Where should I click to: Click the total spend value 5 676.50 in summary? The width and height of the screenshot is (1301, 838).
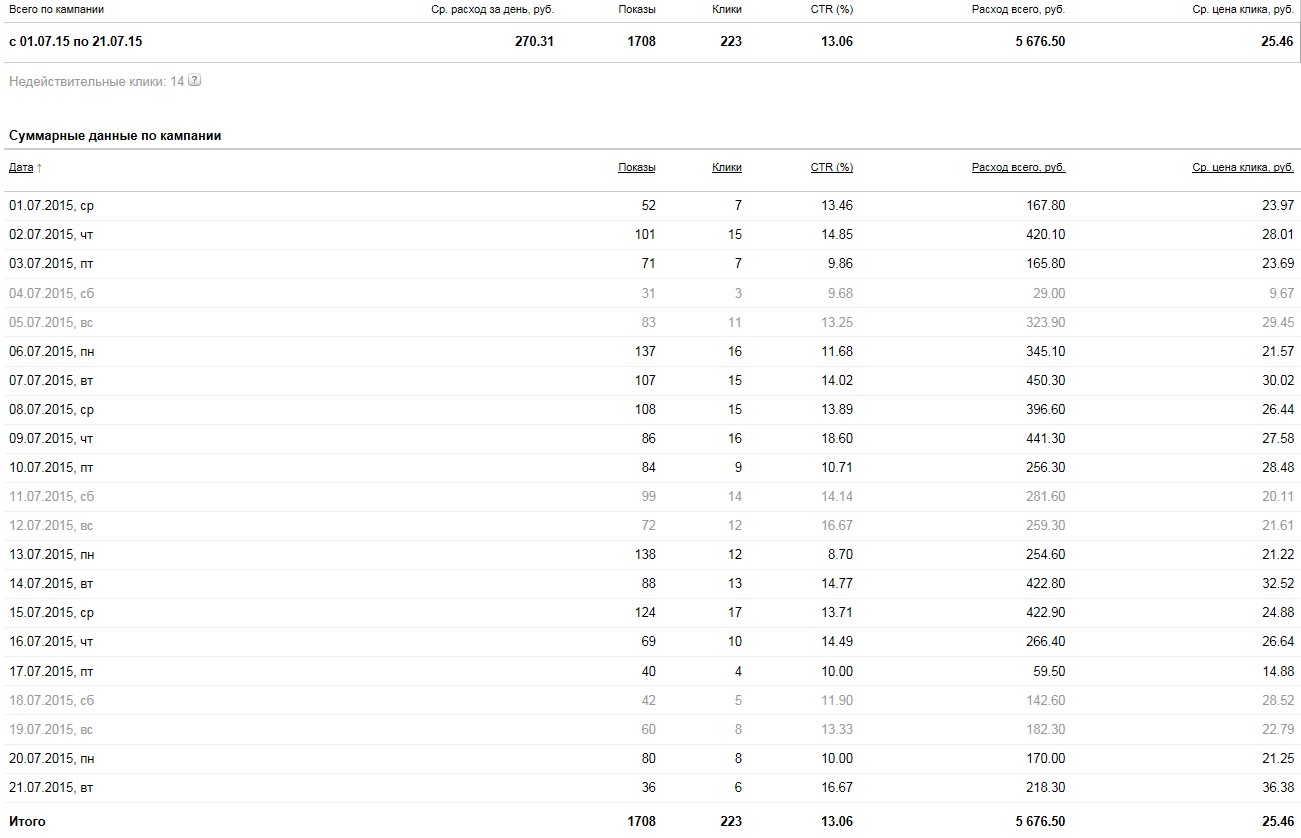1040,42
